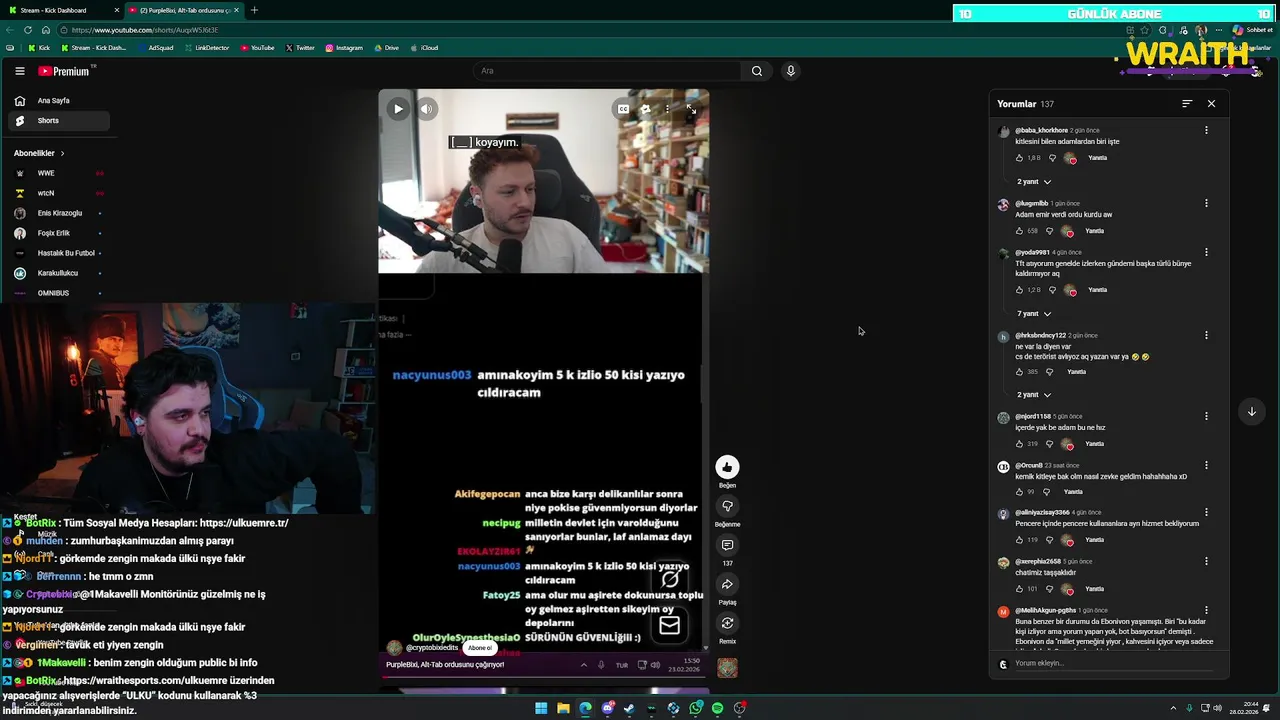Open the OMNIBUS subscription

click(x=55, y=293)
